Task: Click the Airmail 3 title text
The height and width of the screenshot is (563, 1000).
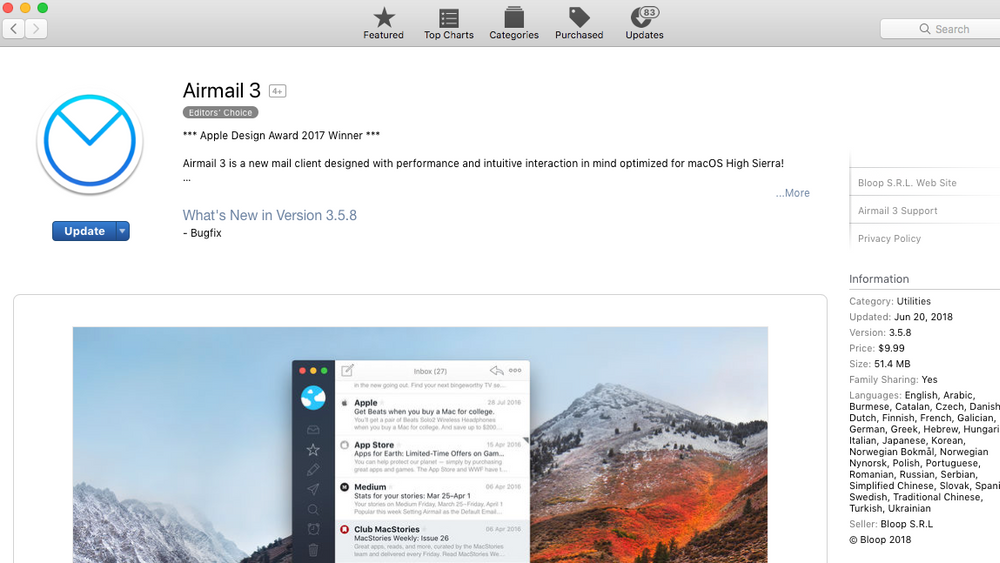Action: (x=222, y=91)
